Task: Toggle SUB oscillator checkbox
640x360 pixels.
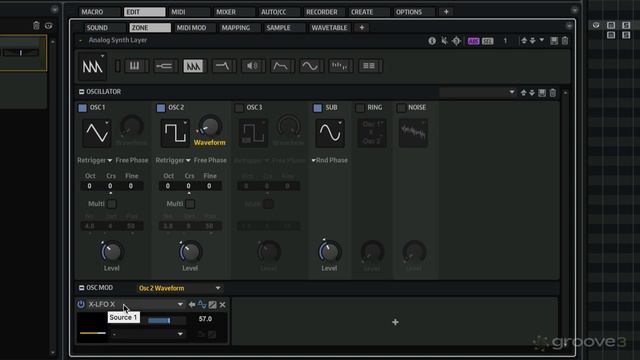Action: click(318, 108)
